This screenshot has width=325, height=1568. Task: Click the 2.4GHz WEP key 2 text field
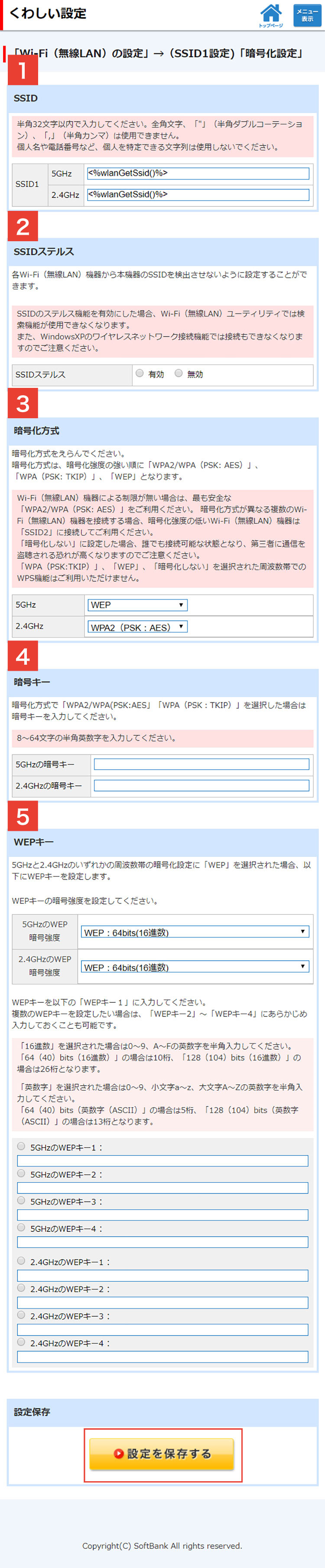[162, 1302]
